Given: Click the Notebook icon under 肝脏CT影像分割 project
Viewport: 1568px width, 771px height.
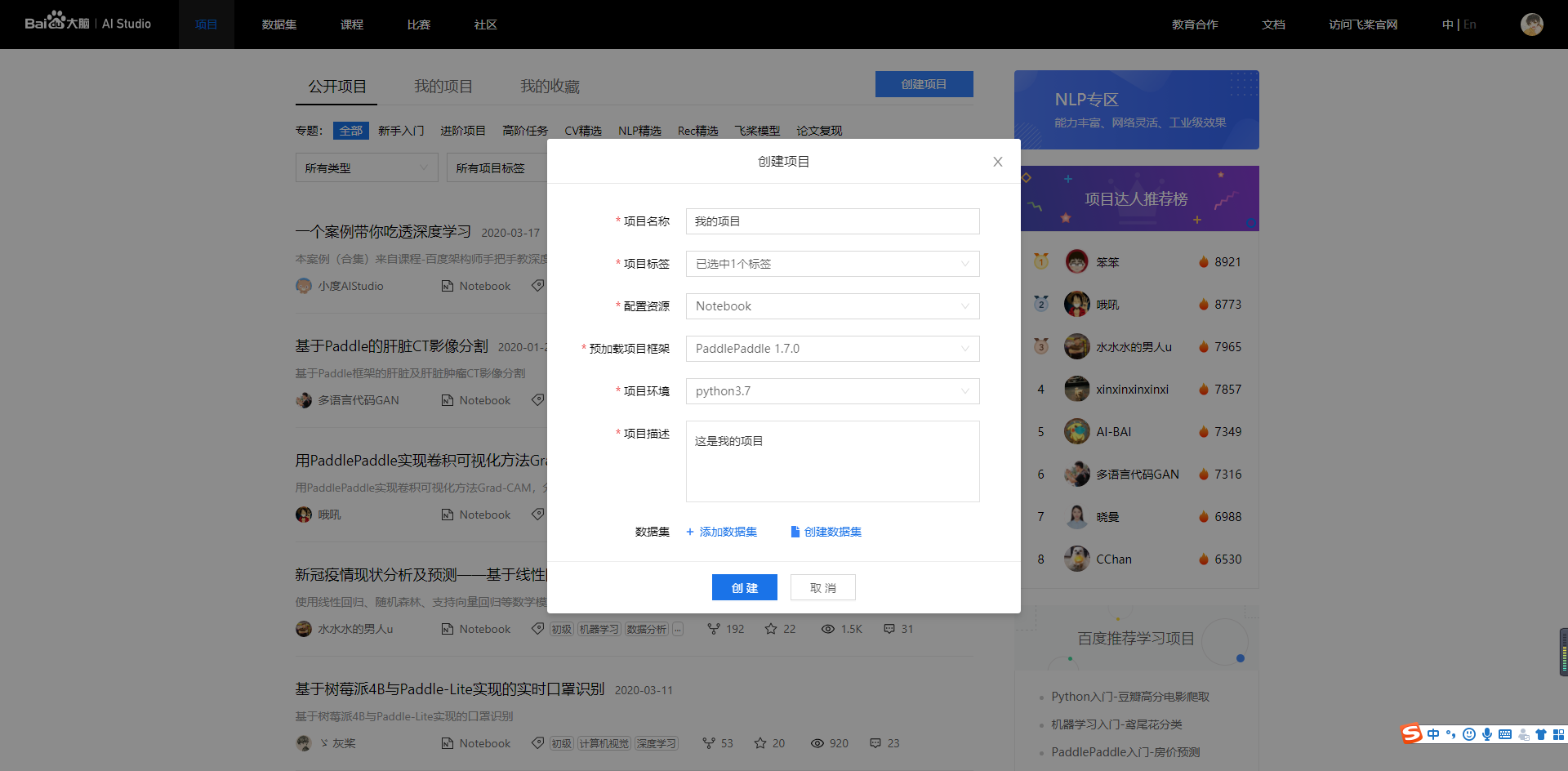Looking at the screenshot, I should tap(448, 400).
